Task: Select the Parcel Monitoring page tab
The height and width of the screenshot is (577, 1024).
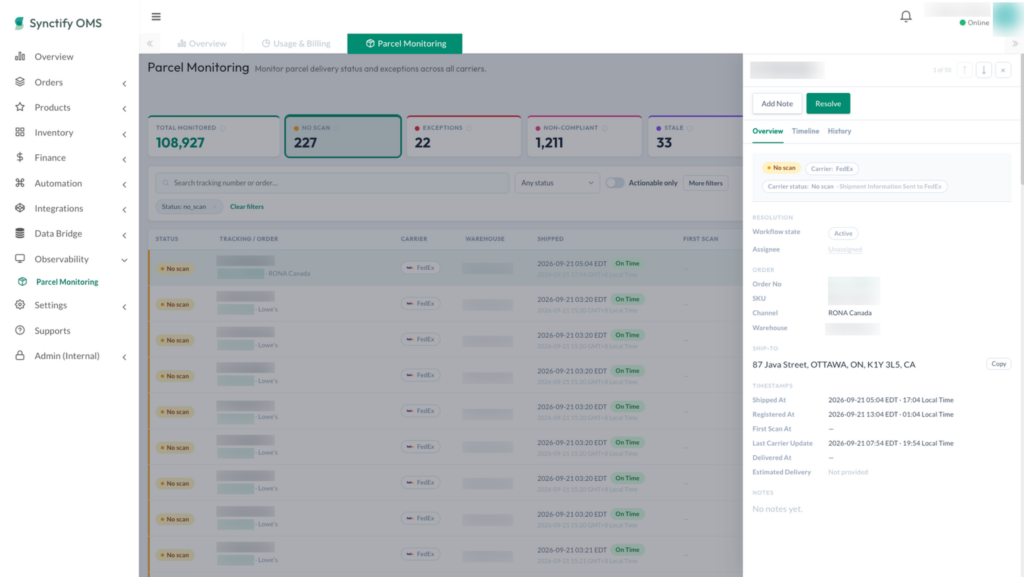Action: (405, 44)
